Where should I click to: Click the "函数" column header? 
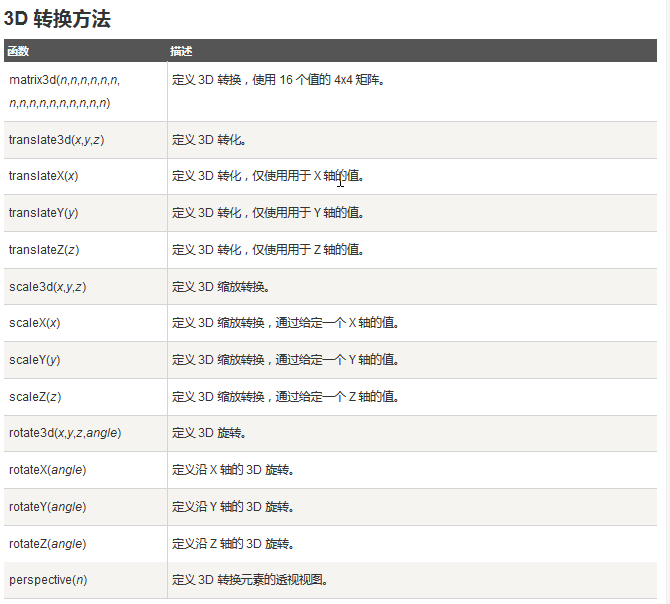[x=18, y=51]
